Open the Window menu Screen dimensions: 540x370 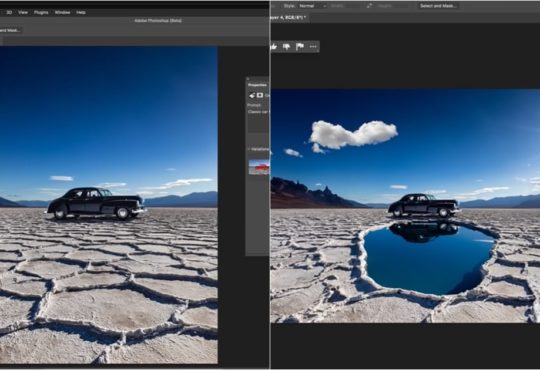(x=63, y=12)
